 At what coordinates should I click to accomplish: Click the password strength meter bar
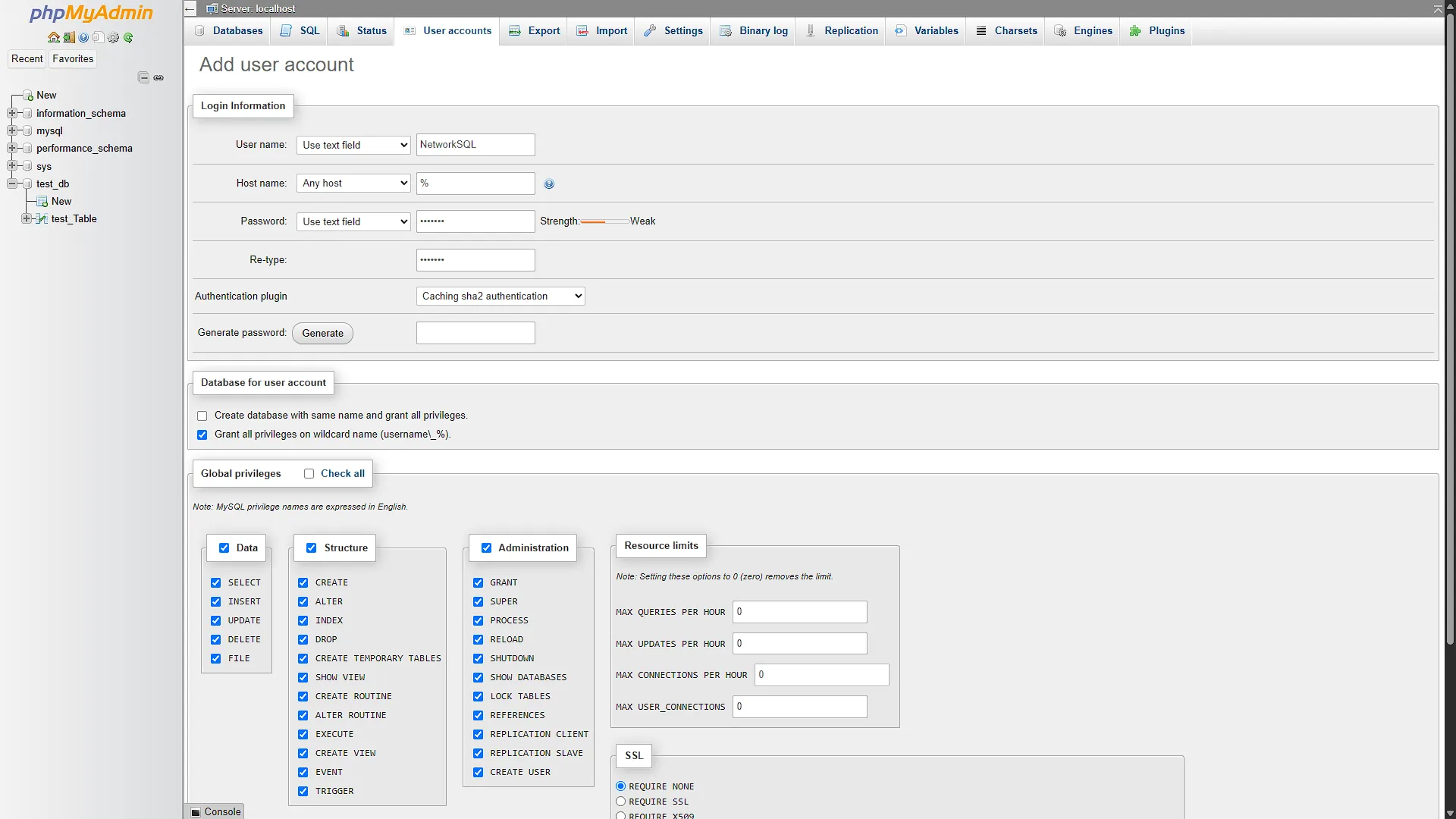[604, 221]
